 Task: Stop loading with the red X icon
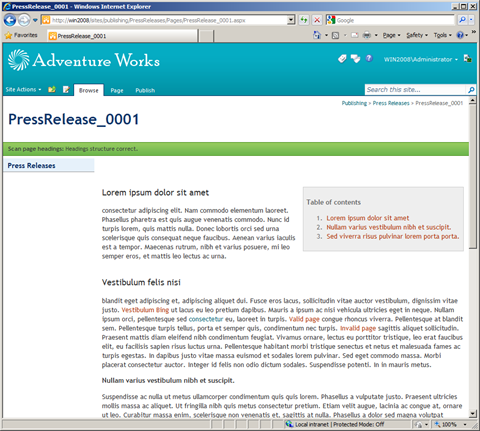pyautogui.click(x=317, y=20)
